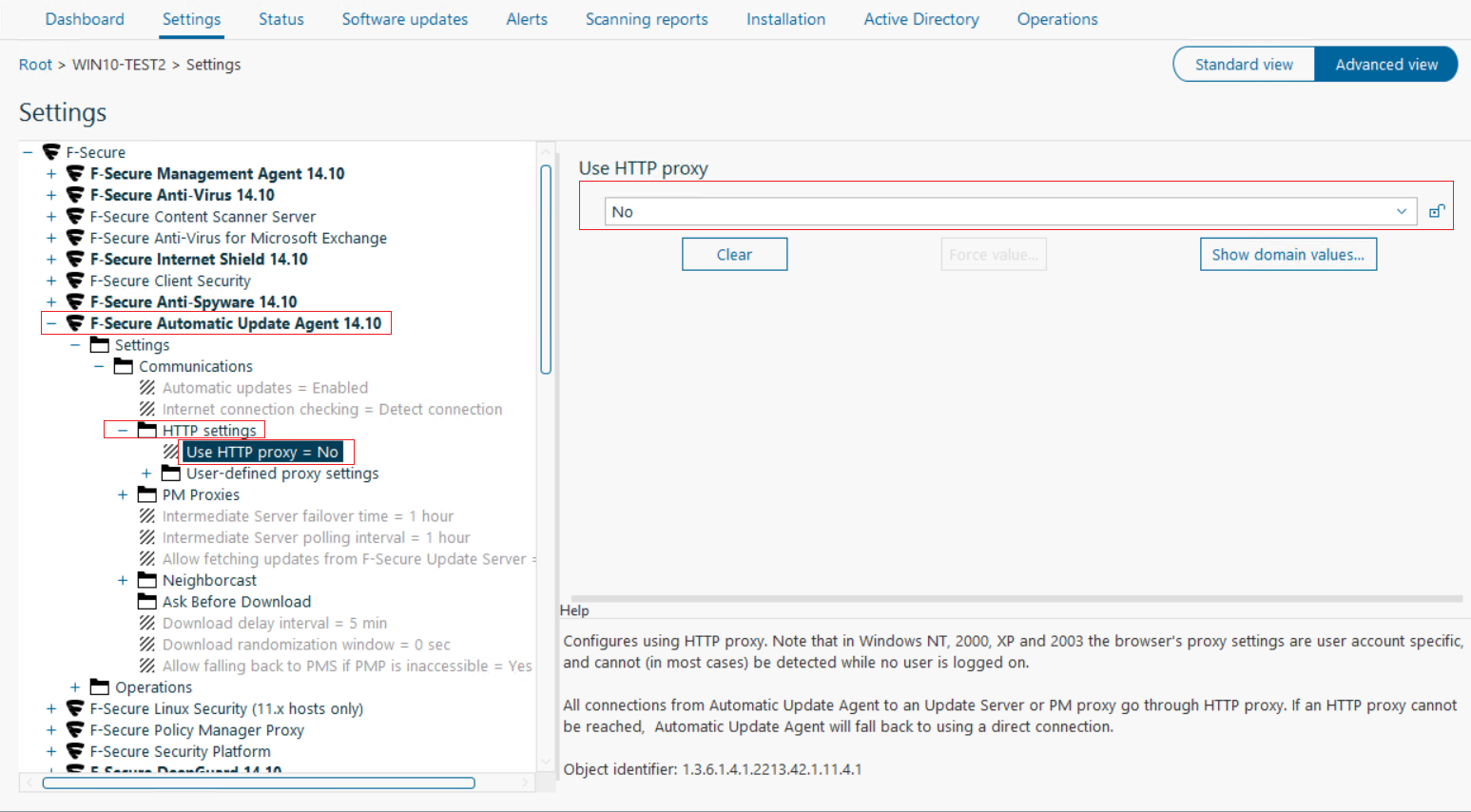Click the tree vertical scrollbar thumb
Viewport: 1471px width, 812px height.
point(546,270)
